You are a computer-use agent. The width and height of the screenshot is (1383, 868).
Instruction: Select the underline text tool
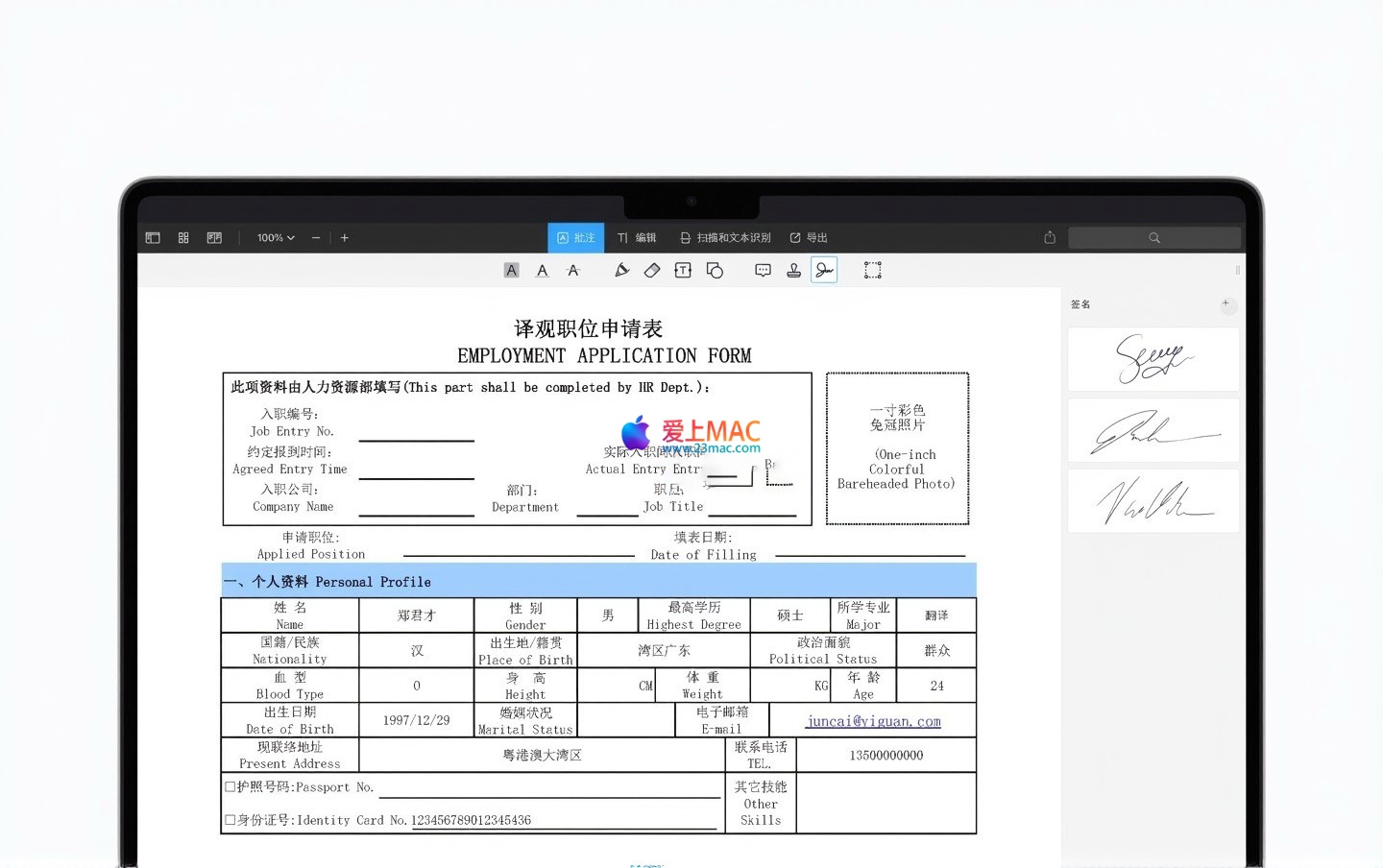(543, 271)
